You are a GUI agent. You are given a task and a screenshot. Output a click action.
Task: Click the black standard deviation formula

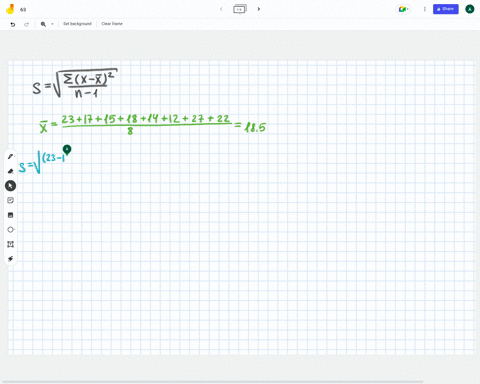75,84
